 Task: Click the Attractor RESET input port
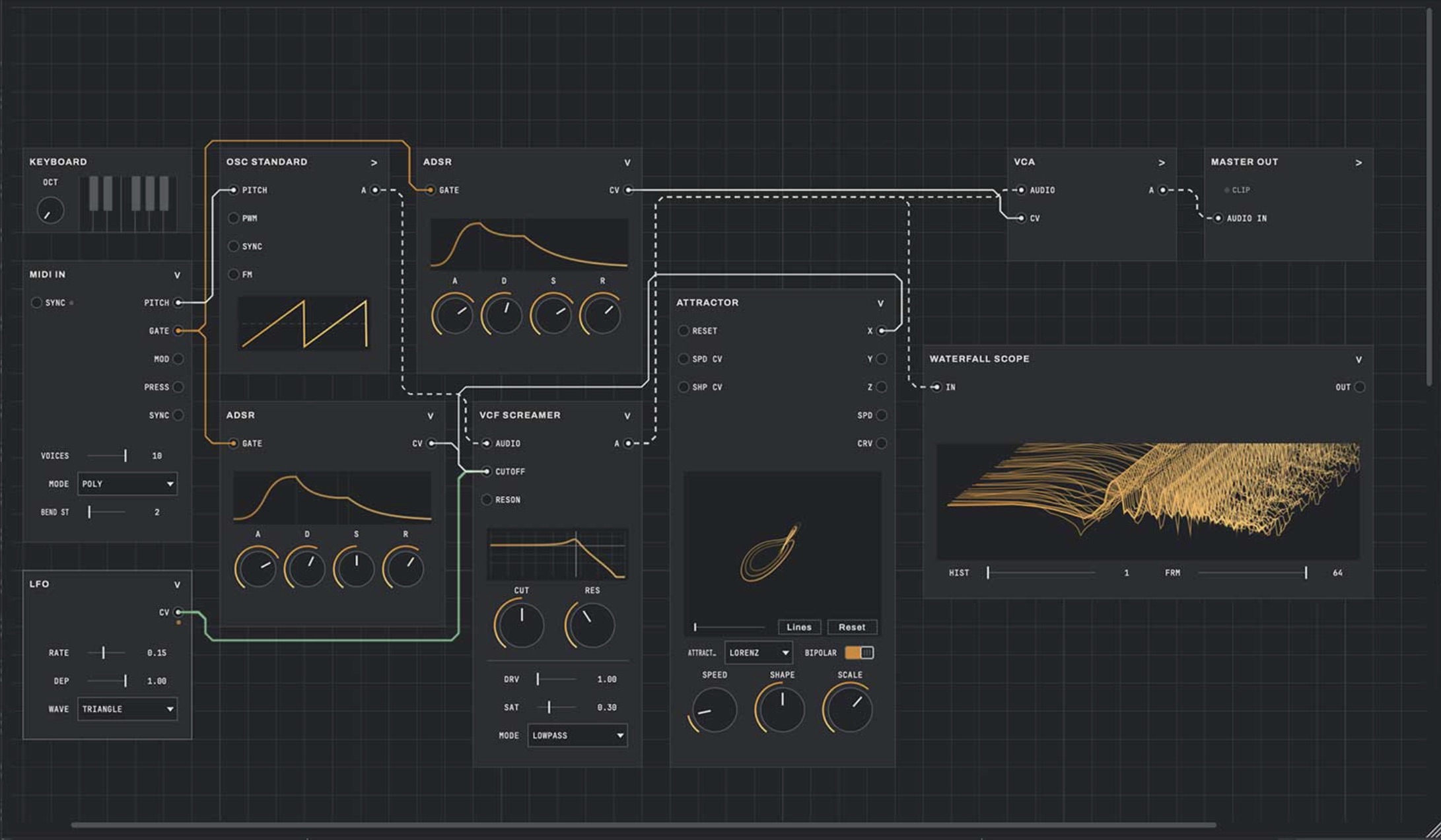(684, 331)
